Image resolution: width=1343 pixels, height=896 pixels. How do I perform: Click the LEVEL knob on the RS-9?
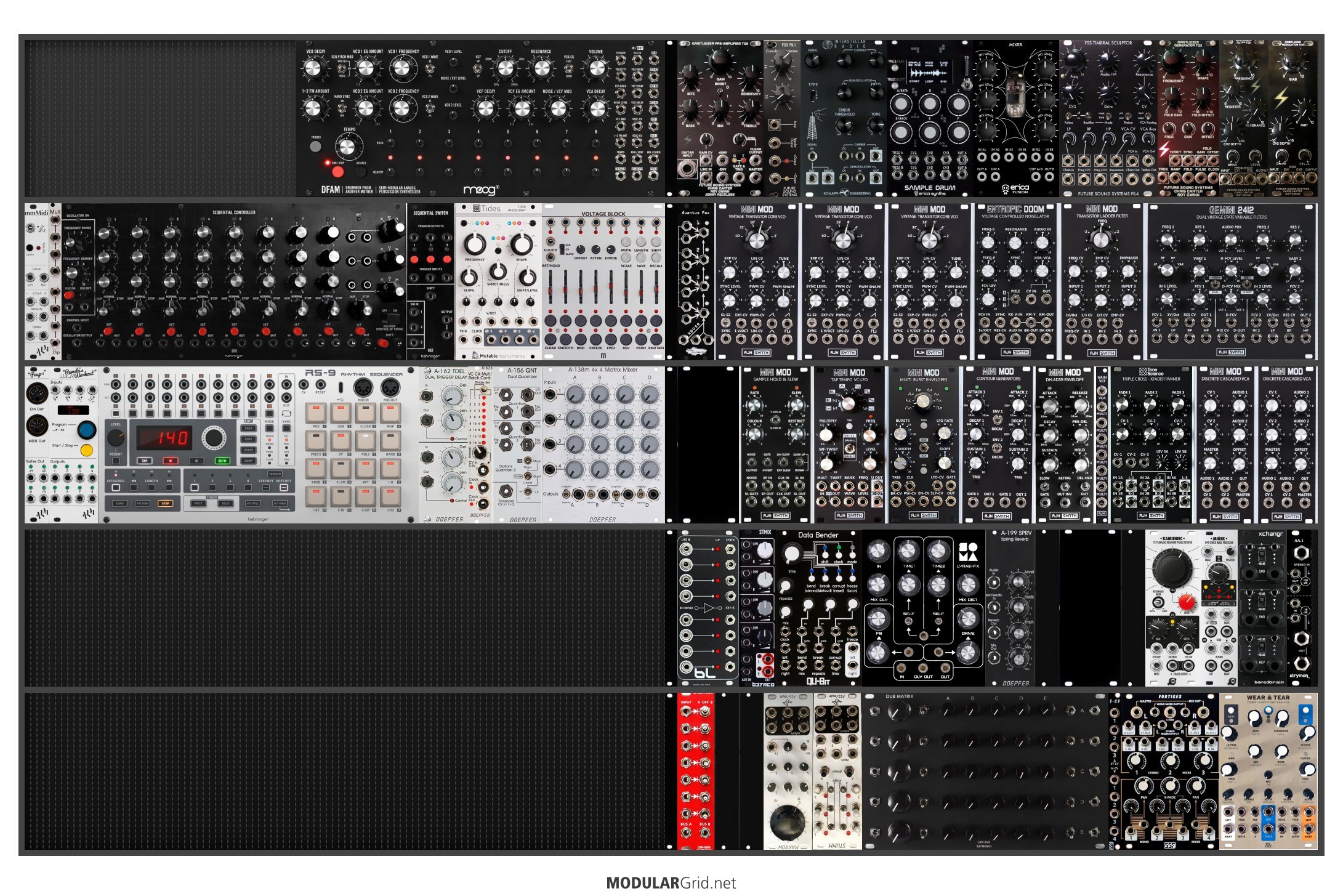(x=116, y=438)
